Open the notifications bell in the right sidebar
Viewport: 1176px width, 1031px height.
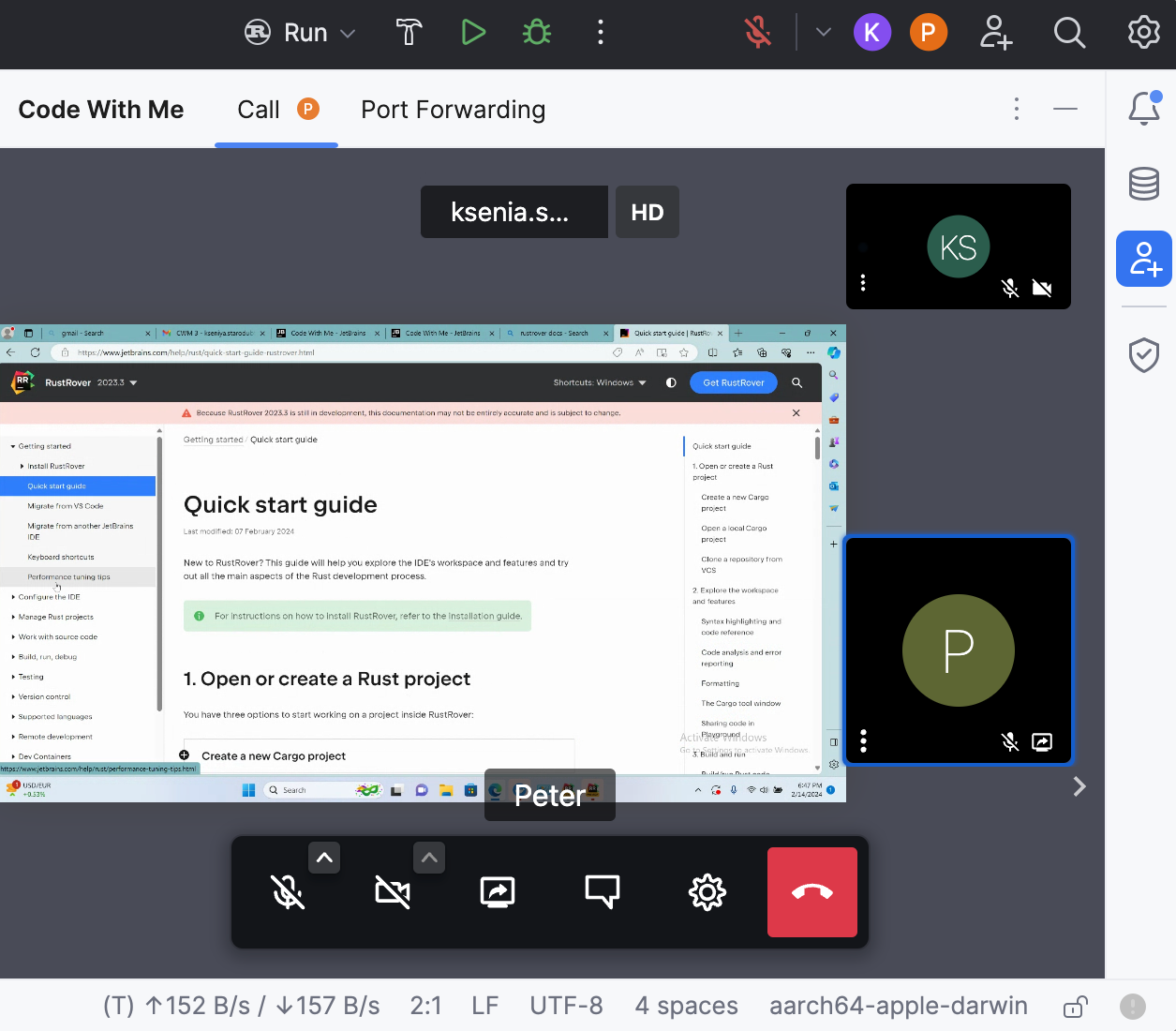pyautogui.click(x=1143, y=108)
